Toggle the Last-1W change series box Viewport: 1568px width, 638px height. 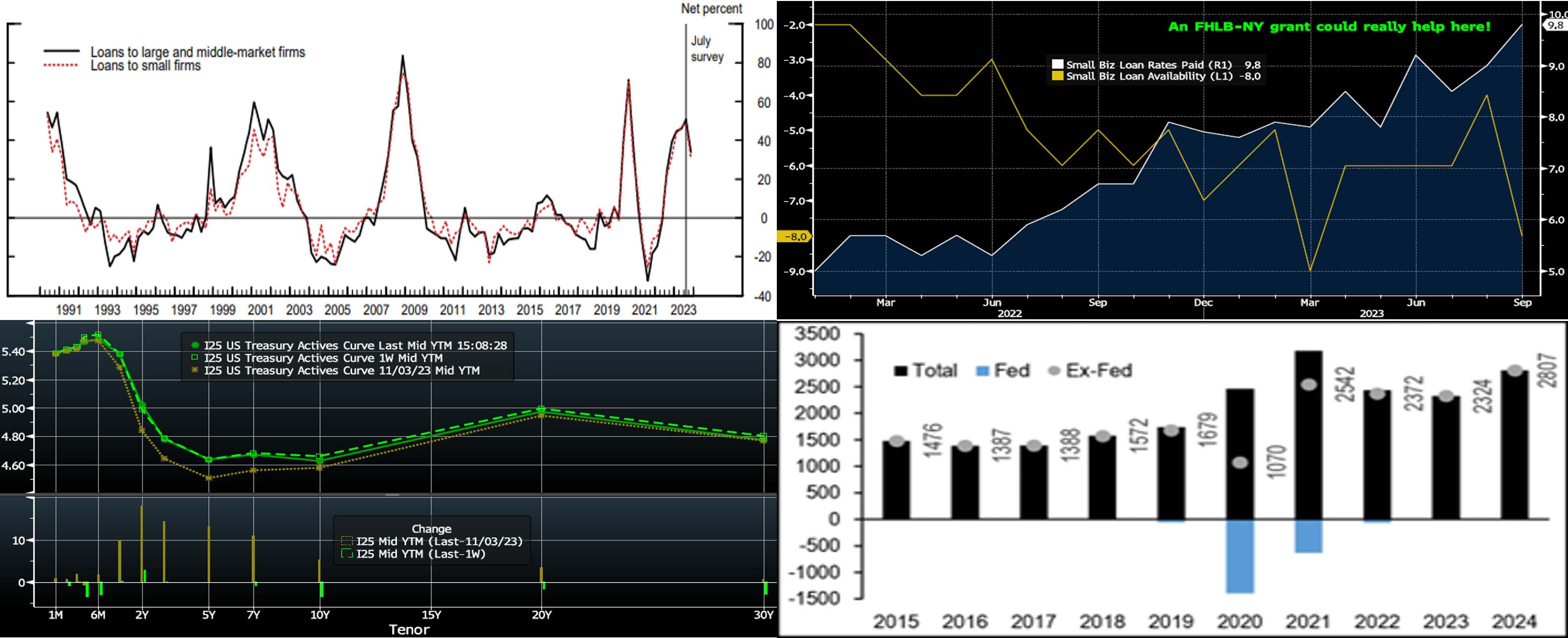347,554
